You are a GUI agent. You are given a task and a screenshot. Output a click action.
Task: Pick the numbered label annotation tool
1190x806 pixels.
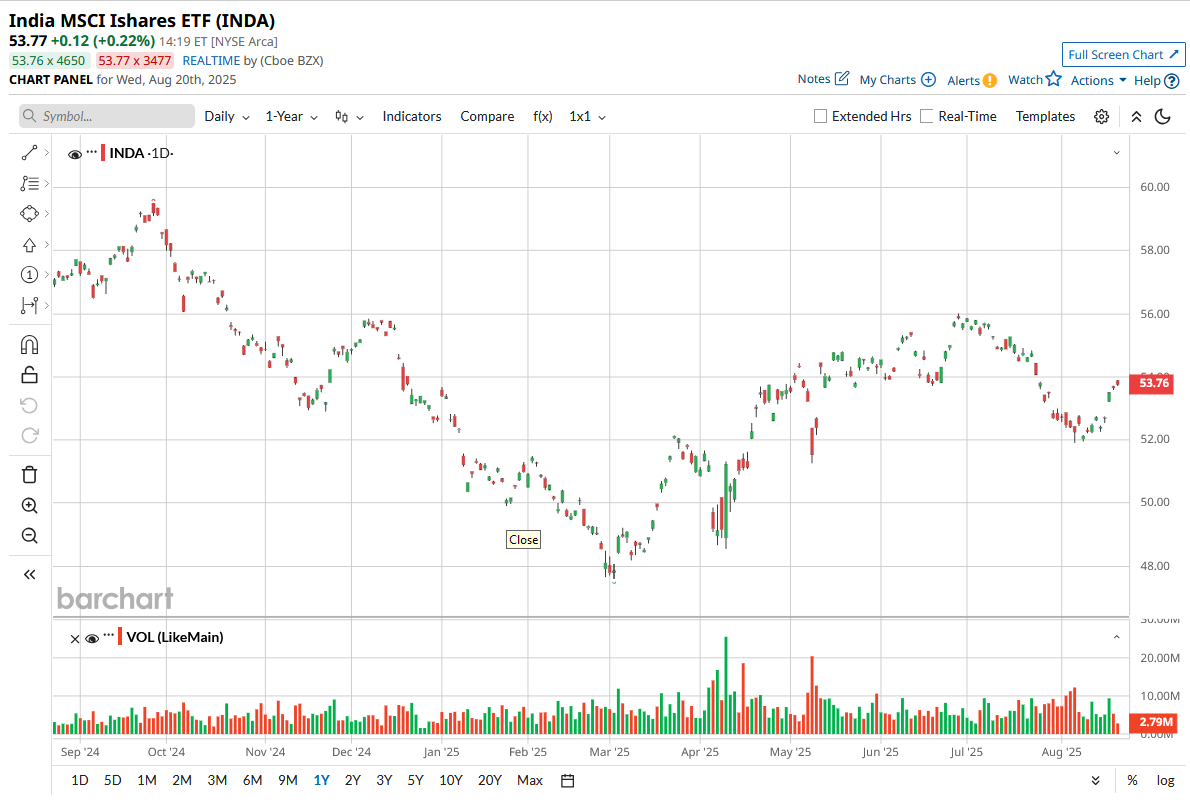[29, 275]
